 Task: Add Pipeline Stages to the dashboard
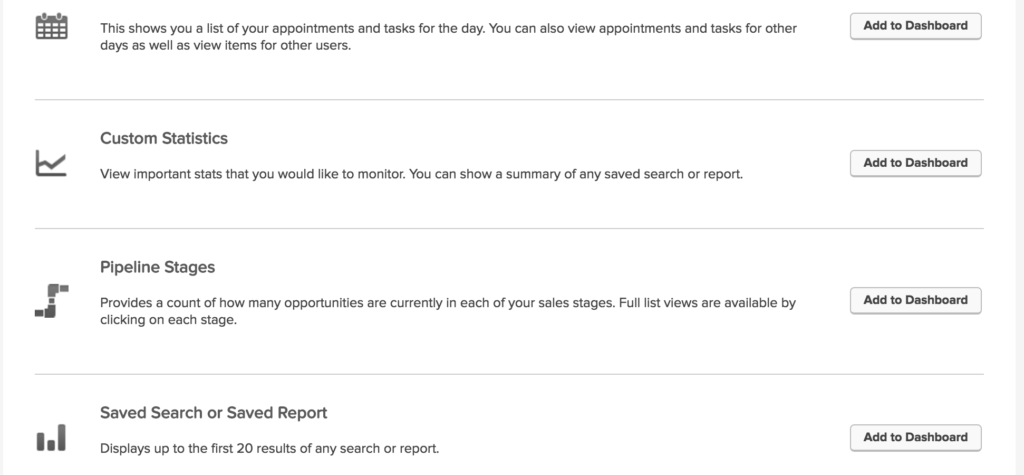coord(915,301)
